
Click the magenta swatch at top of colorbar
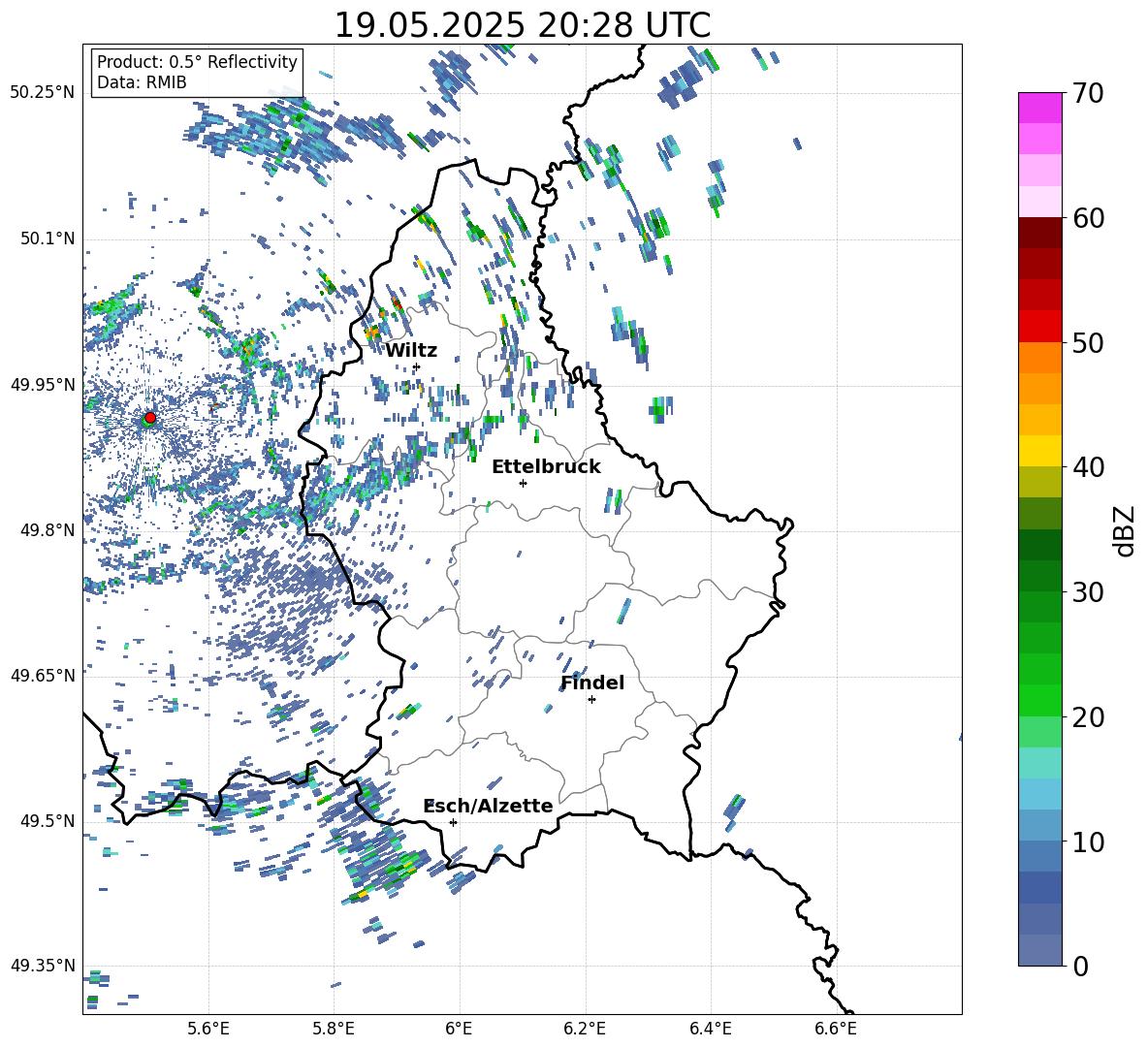coord(1039,108)
